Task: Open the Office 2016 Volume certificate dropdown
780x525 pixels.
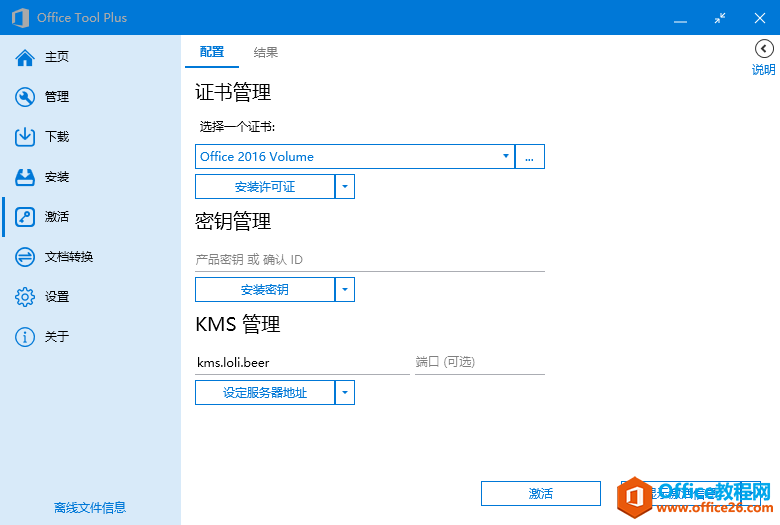Action: tap(355, 157)
